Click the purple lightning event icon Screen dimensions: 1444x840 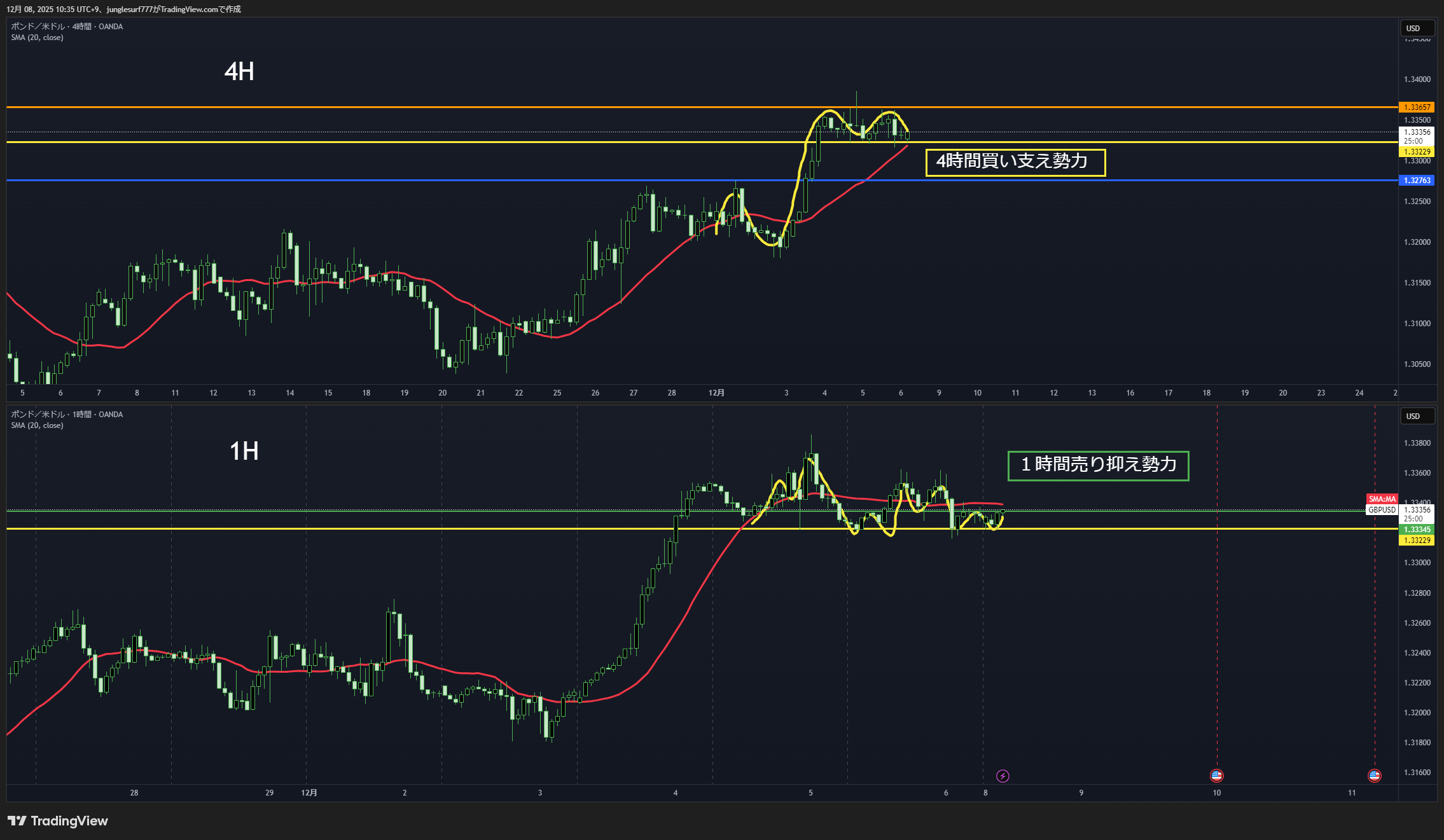(1003, 776)
